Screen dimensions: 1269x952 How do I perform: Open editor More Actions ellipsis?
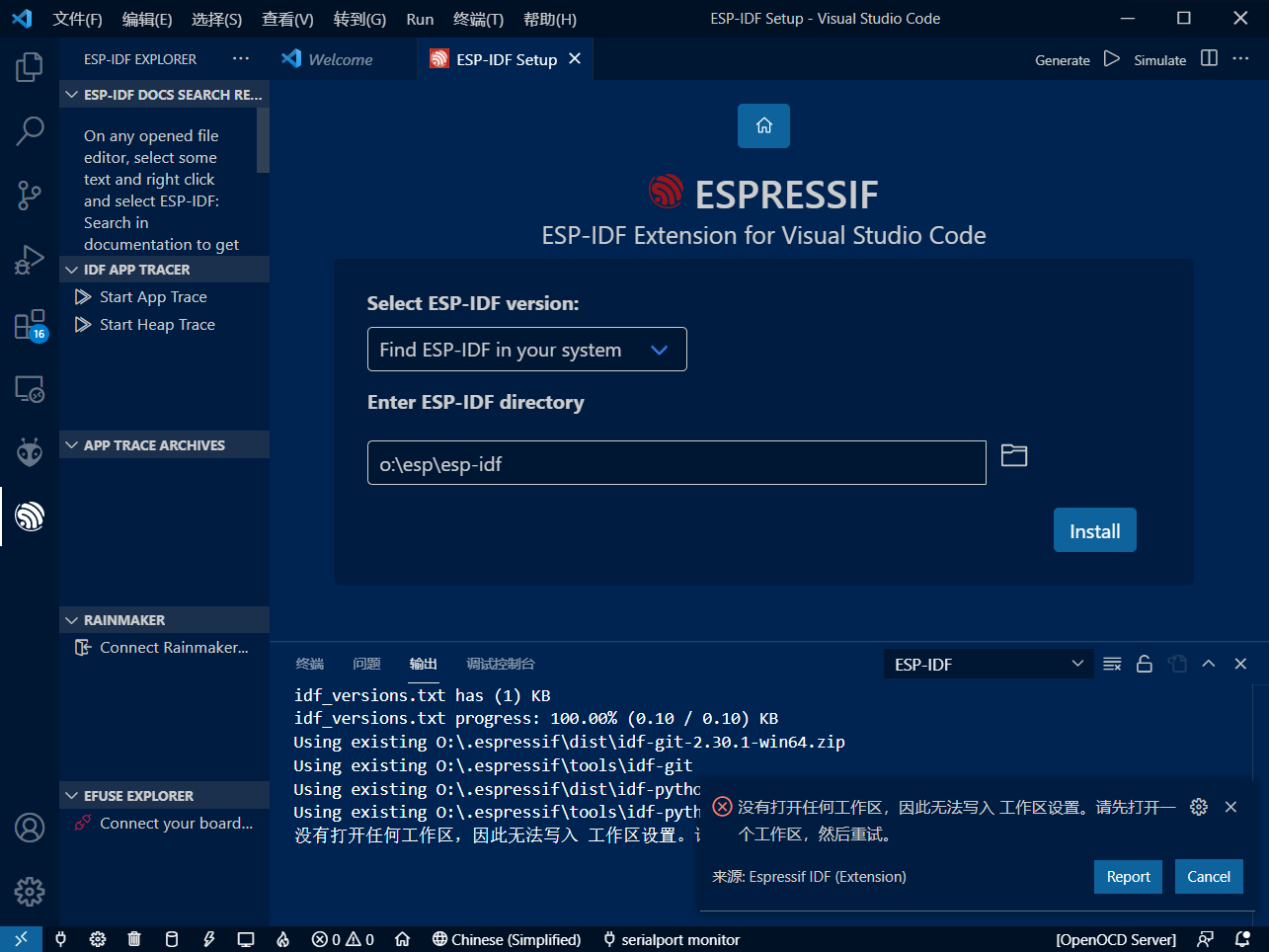click(1240, 58)
